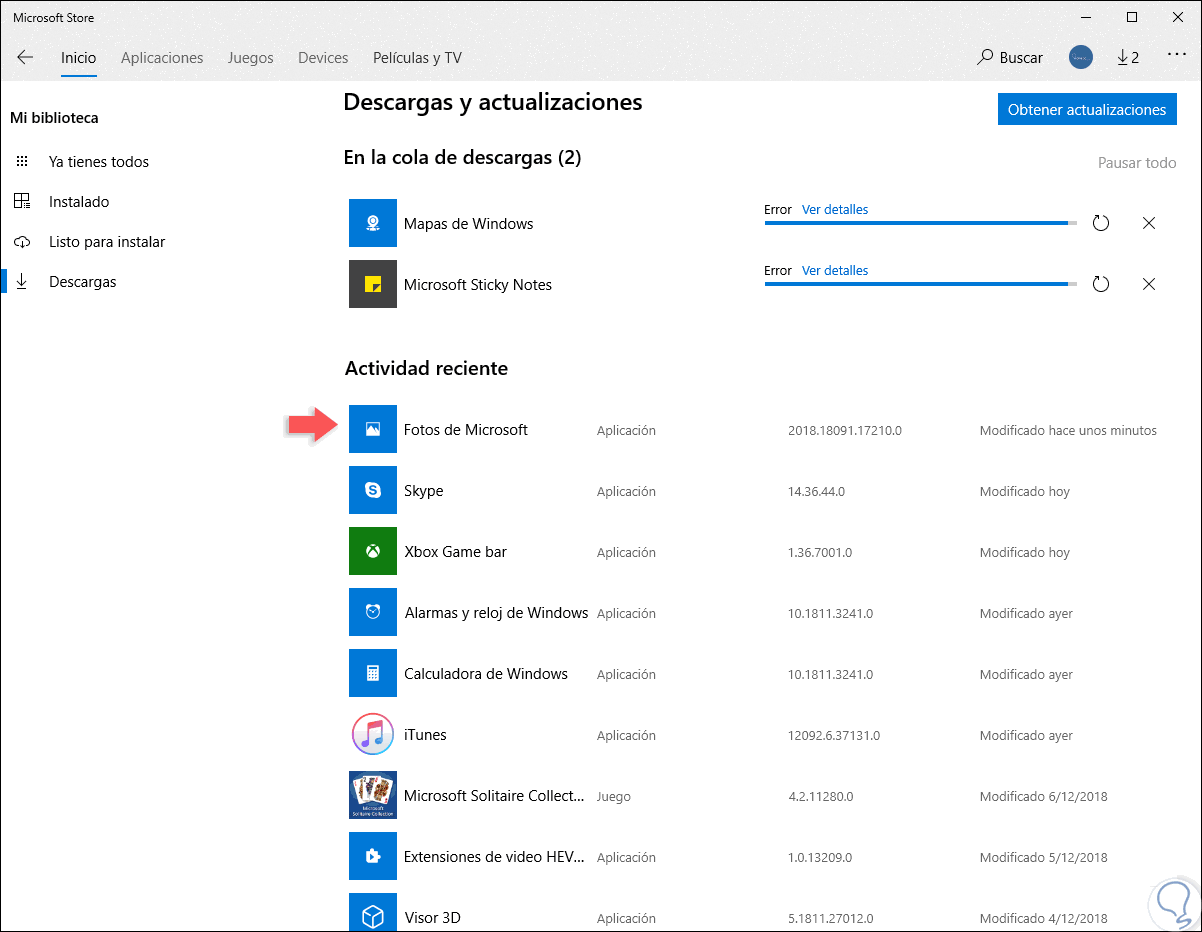
Task: Retry the Mapas de Windows download
Action: click(x=1101, y=223)
